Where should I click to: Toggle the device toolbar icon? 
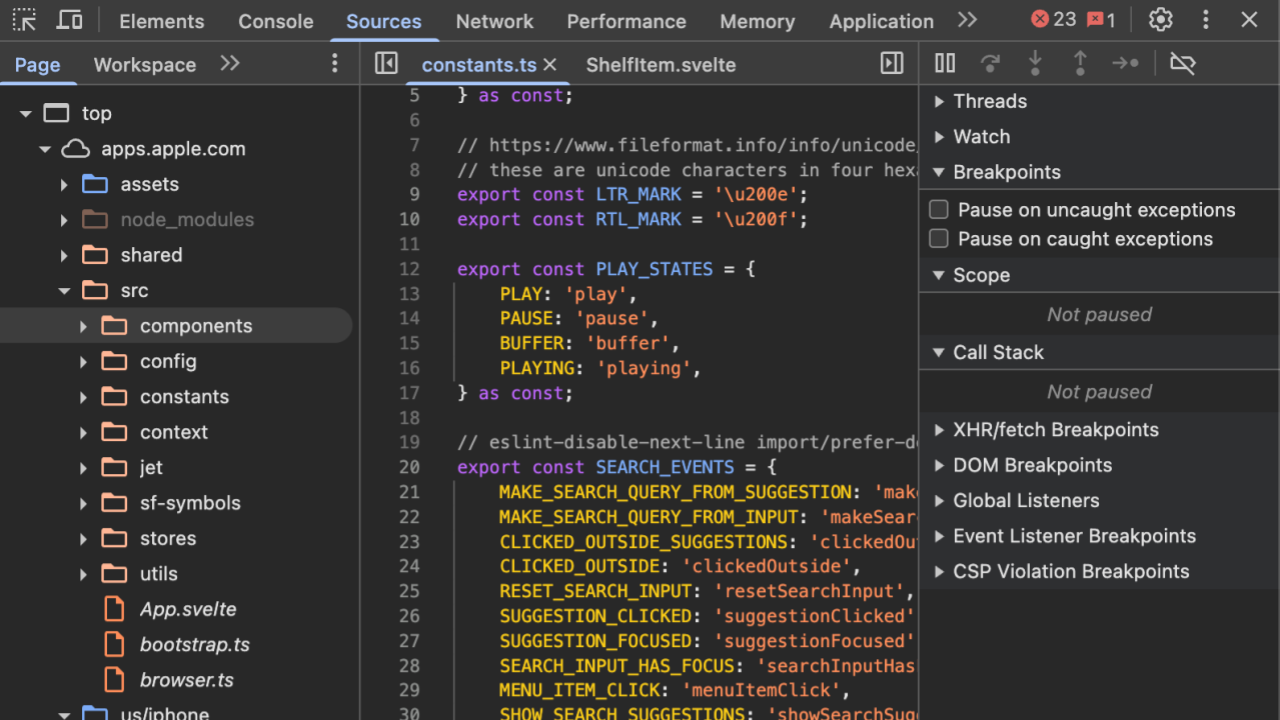[69, 20]
